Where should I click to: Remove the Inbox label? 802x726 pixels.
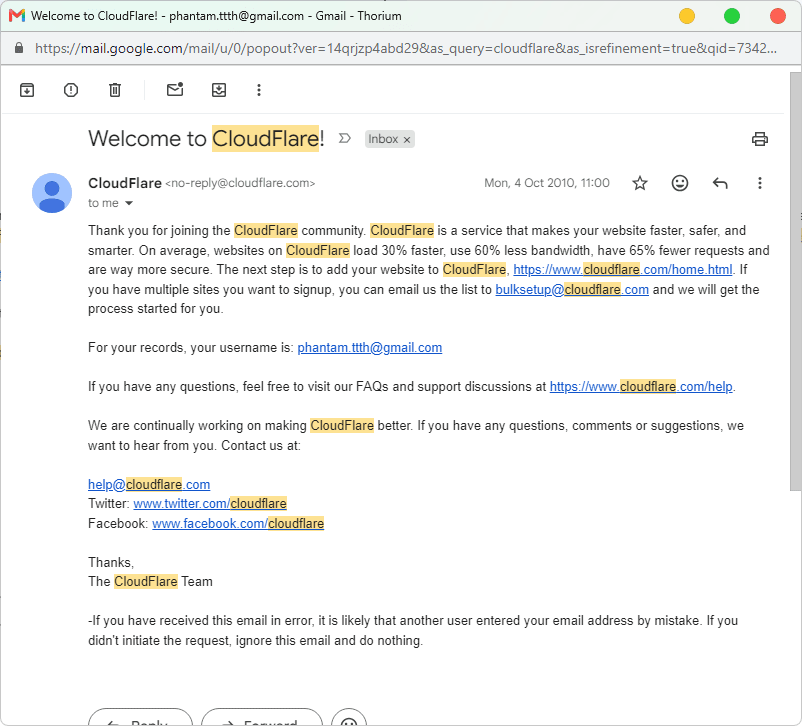(x=407, y=140)
